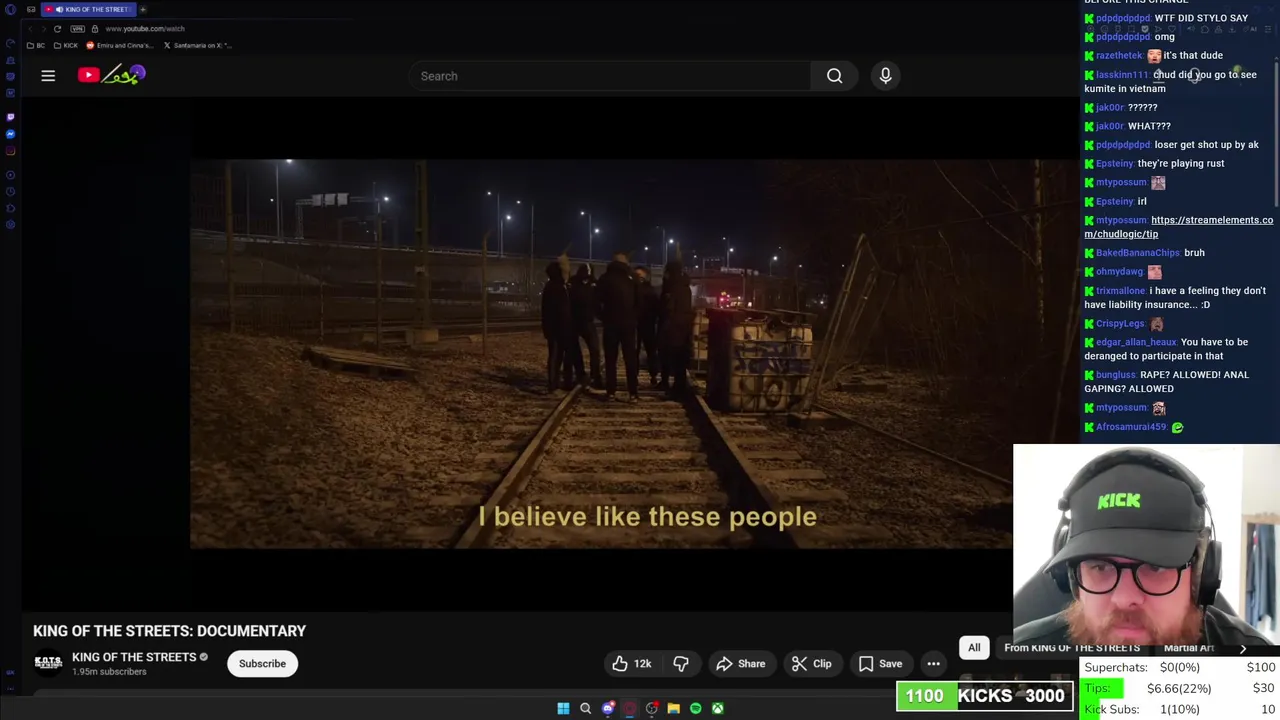Open Spotify from the taskbar
Image resolution: width=1280 pixels, height=720 pixels.
695,708
